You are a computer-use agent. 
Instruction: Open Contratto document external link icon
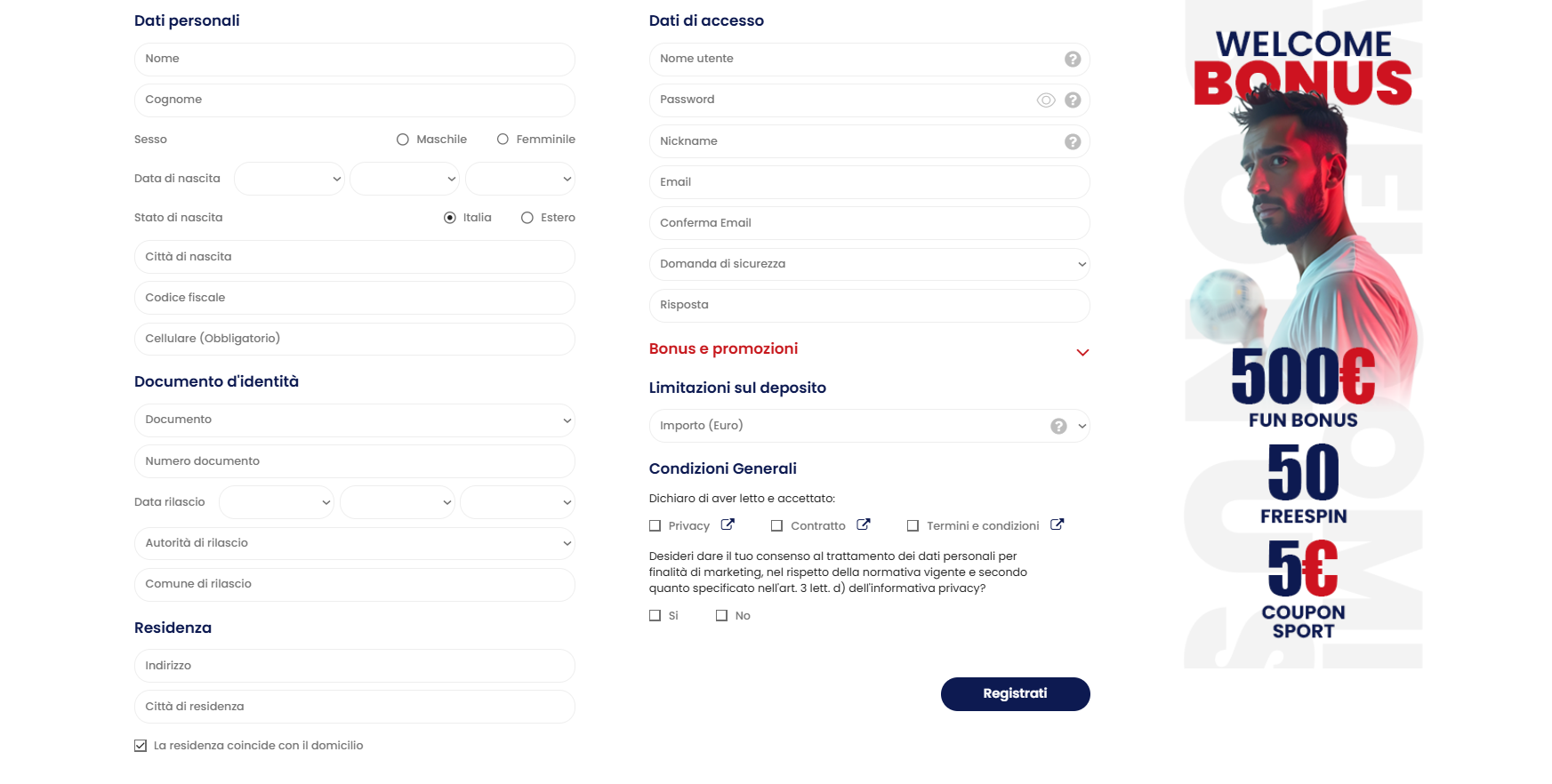click(864, 524)
